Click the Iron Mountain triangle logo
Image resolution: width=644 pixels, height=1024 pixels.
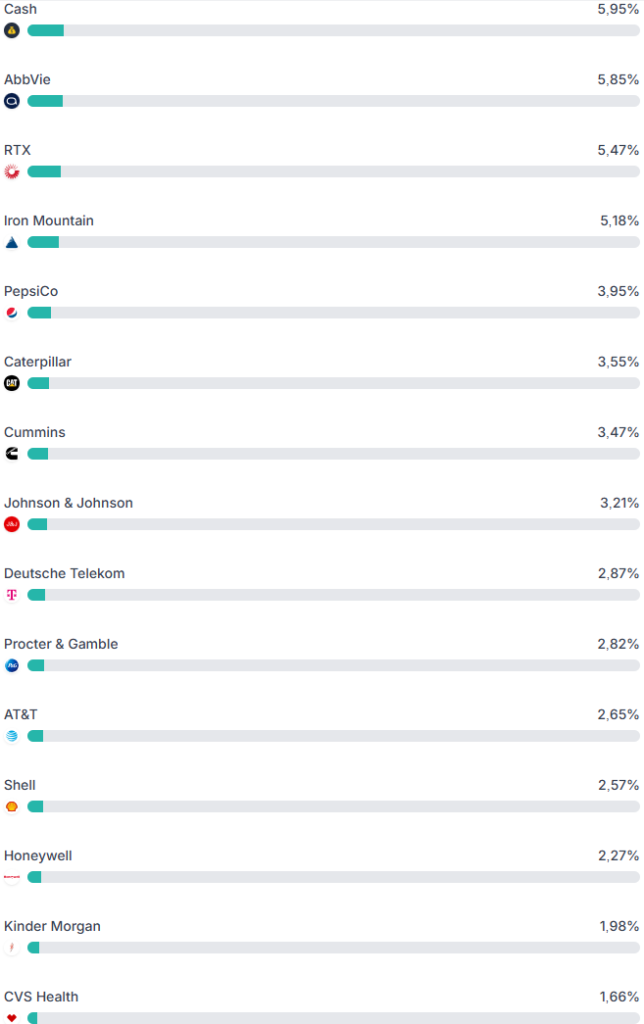[x=12, y=242]
